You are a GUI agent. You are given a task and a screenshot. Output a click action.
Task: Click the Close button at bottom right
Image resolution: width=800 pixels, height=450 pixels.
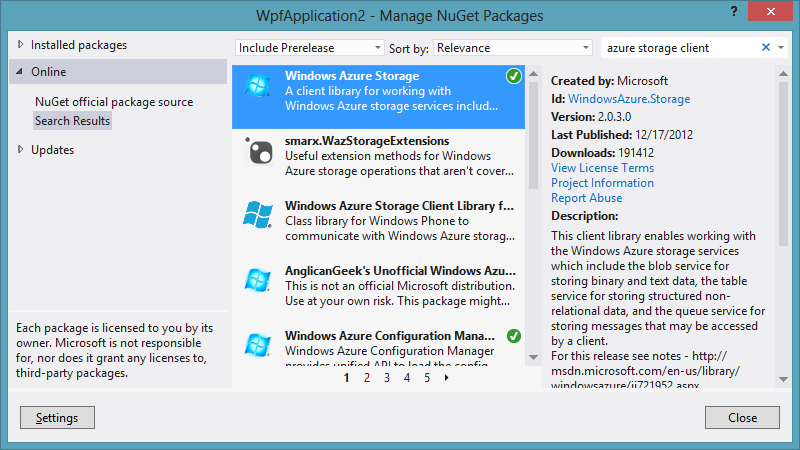click(742, 417)
